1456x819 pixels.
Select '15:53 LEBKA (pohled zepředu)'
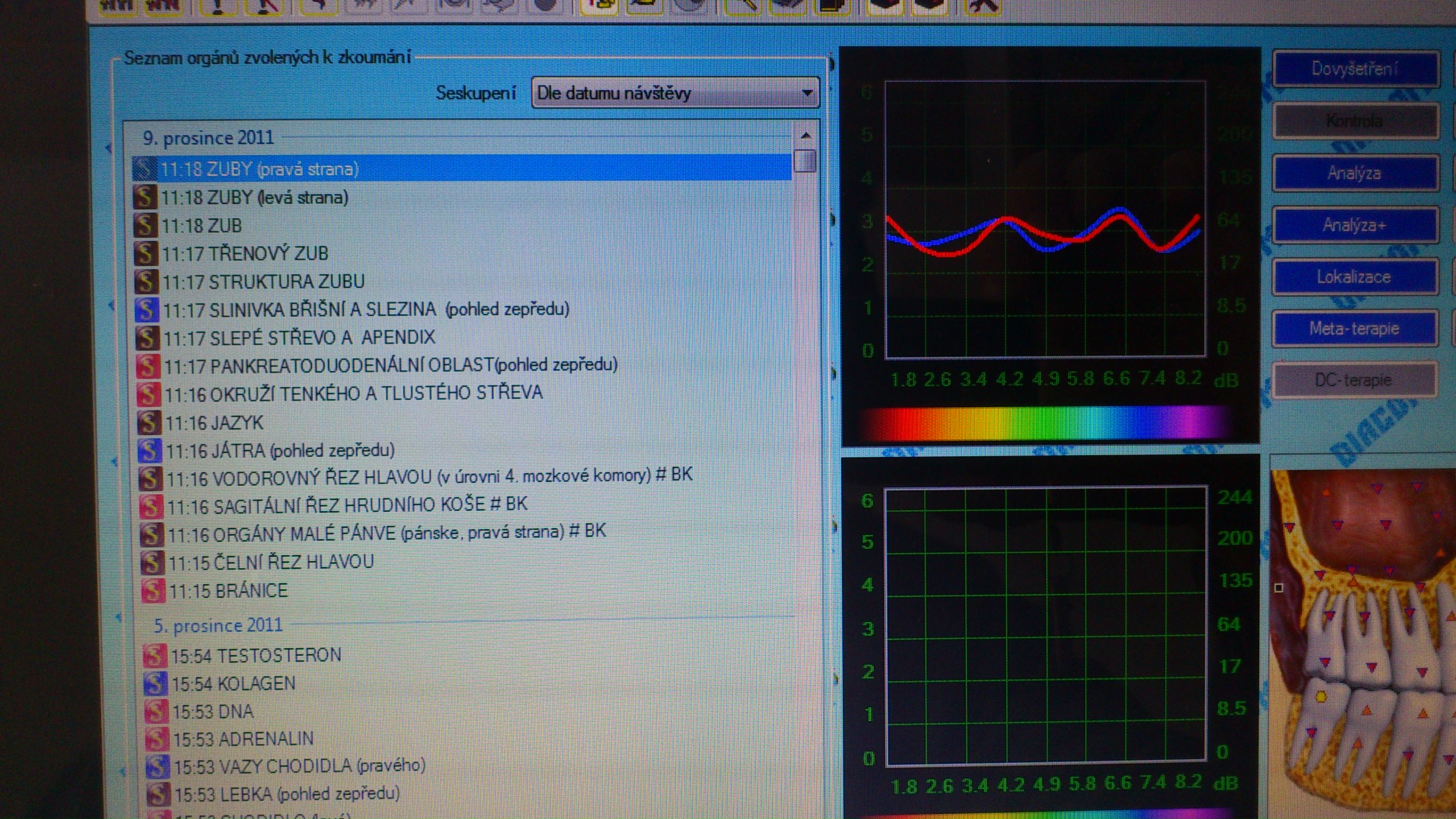(x=287, y=794)
